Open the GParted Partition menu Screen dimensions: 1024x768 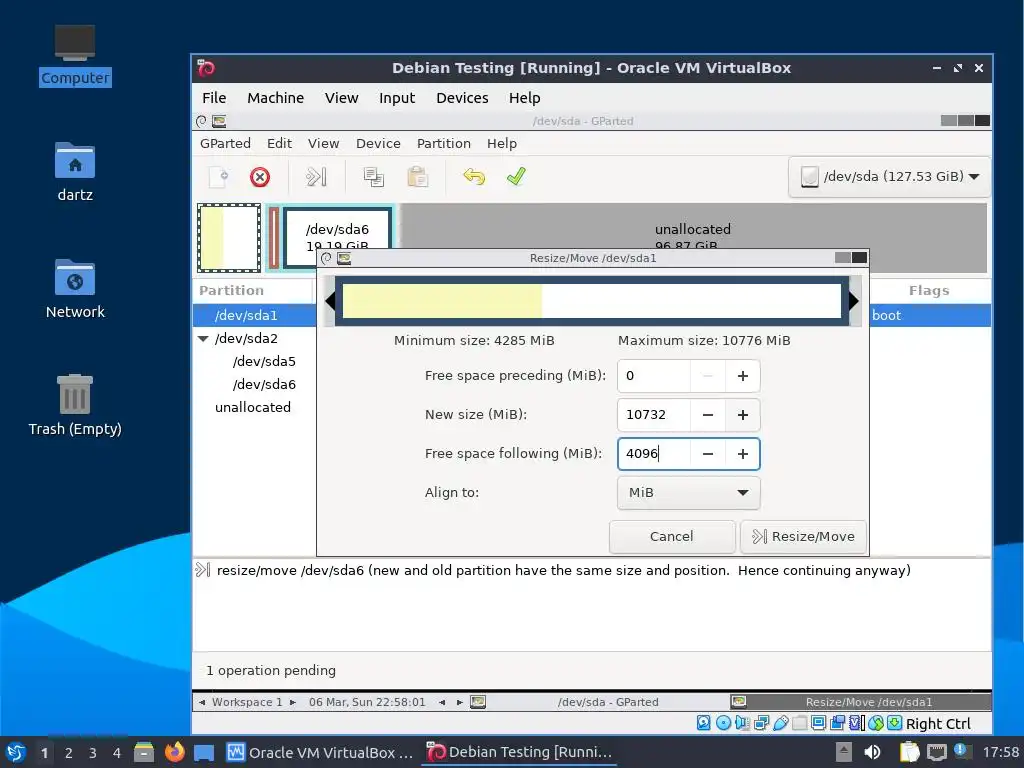444,144
